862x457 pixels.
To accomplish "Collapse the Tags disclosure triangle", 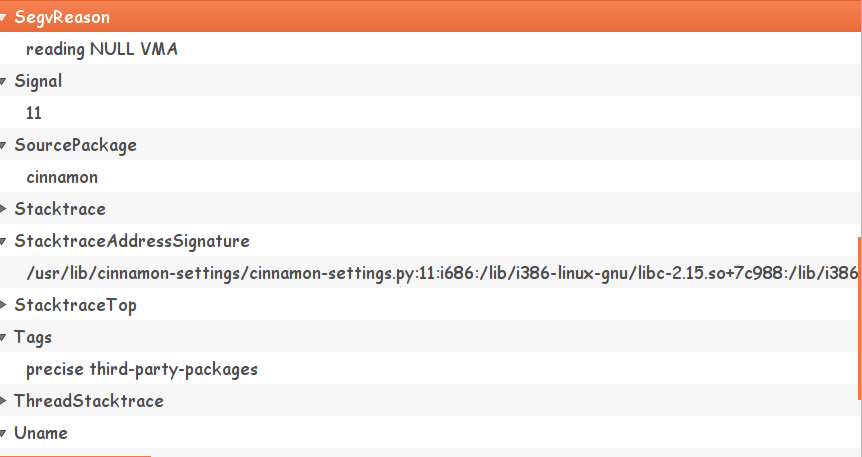I will tap(4, 338).
